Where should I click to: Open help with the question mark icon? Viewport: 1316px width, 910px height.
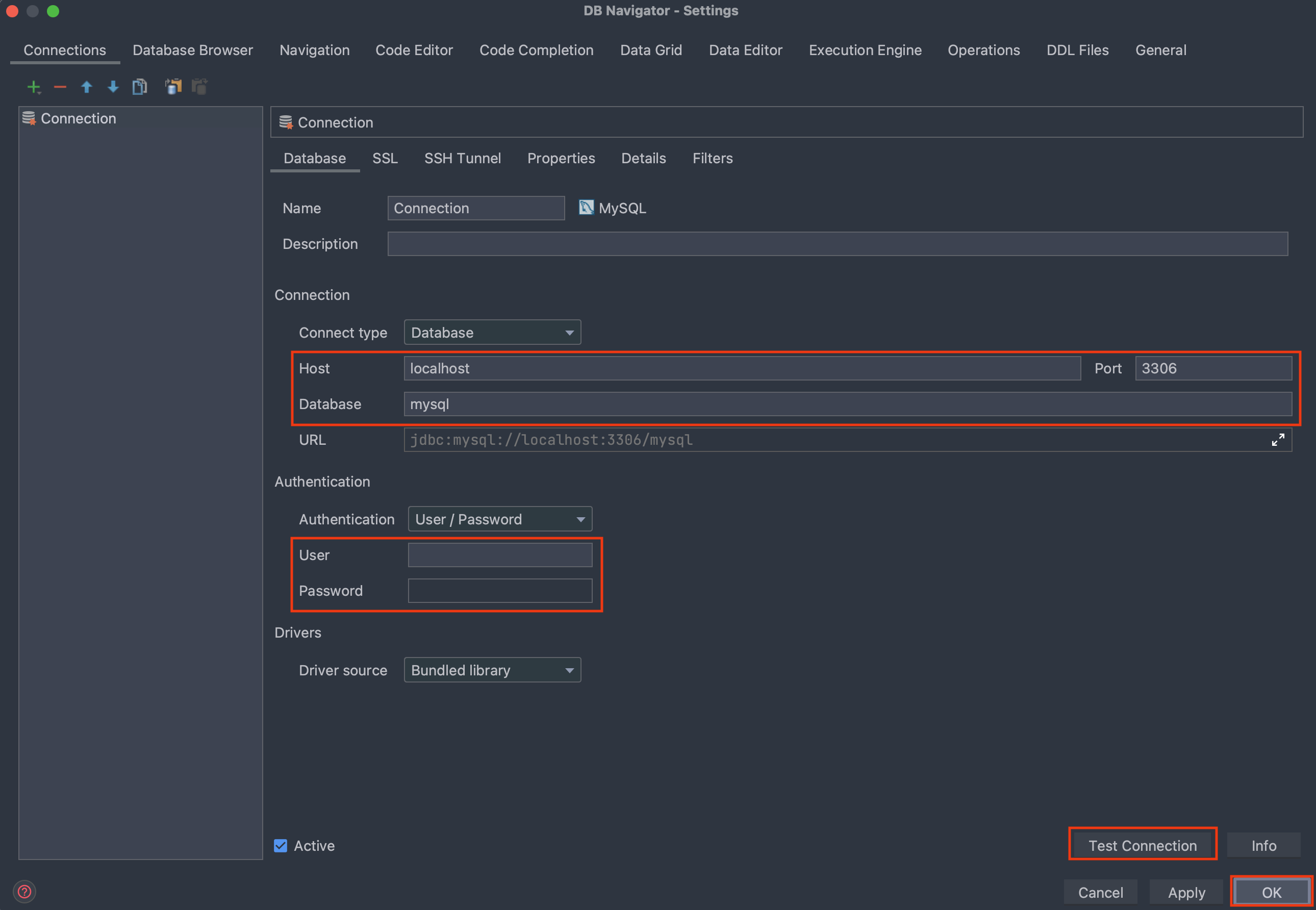pos(24,891)
